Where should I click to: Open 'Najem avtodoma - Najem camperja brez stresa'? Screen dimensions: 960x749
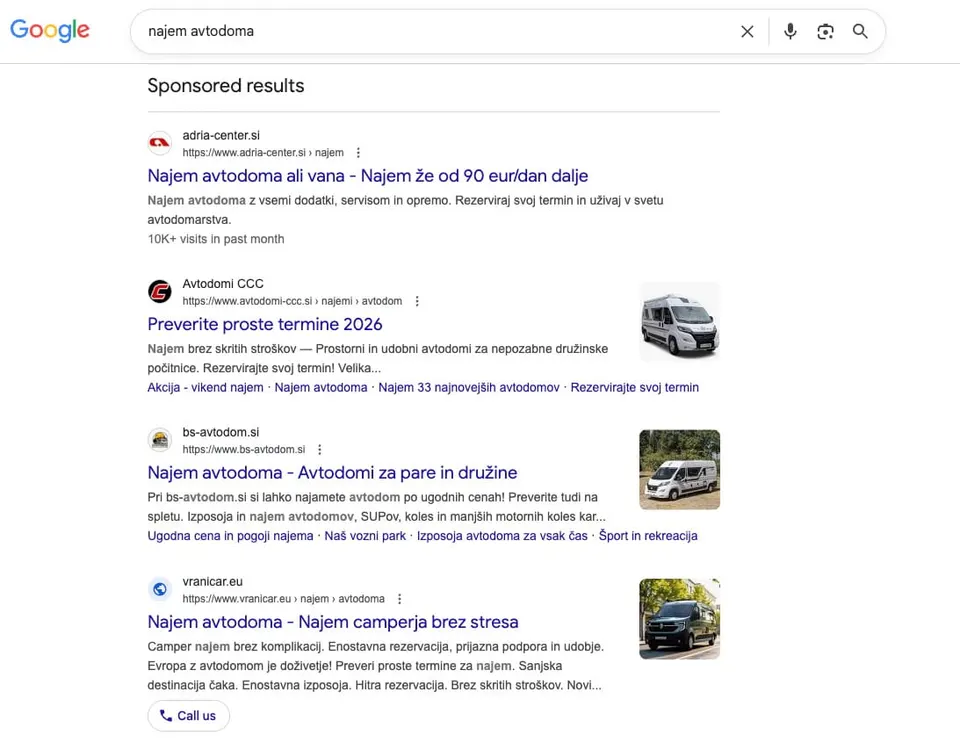click(x=333, y=622)
